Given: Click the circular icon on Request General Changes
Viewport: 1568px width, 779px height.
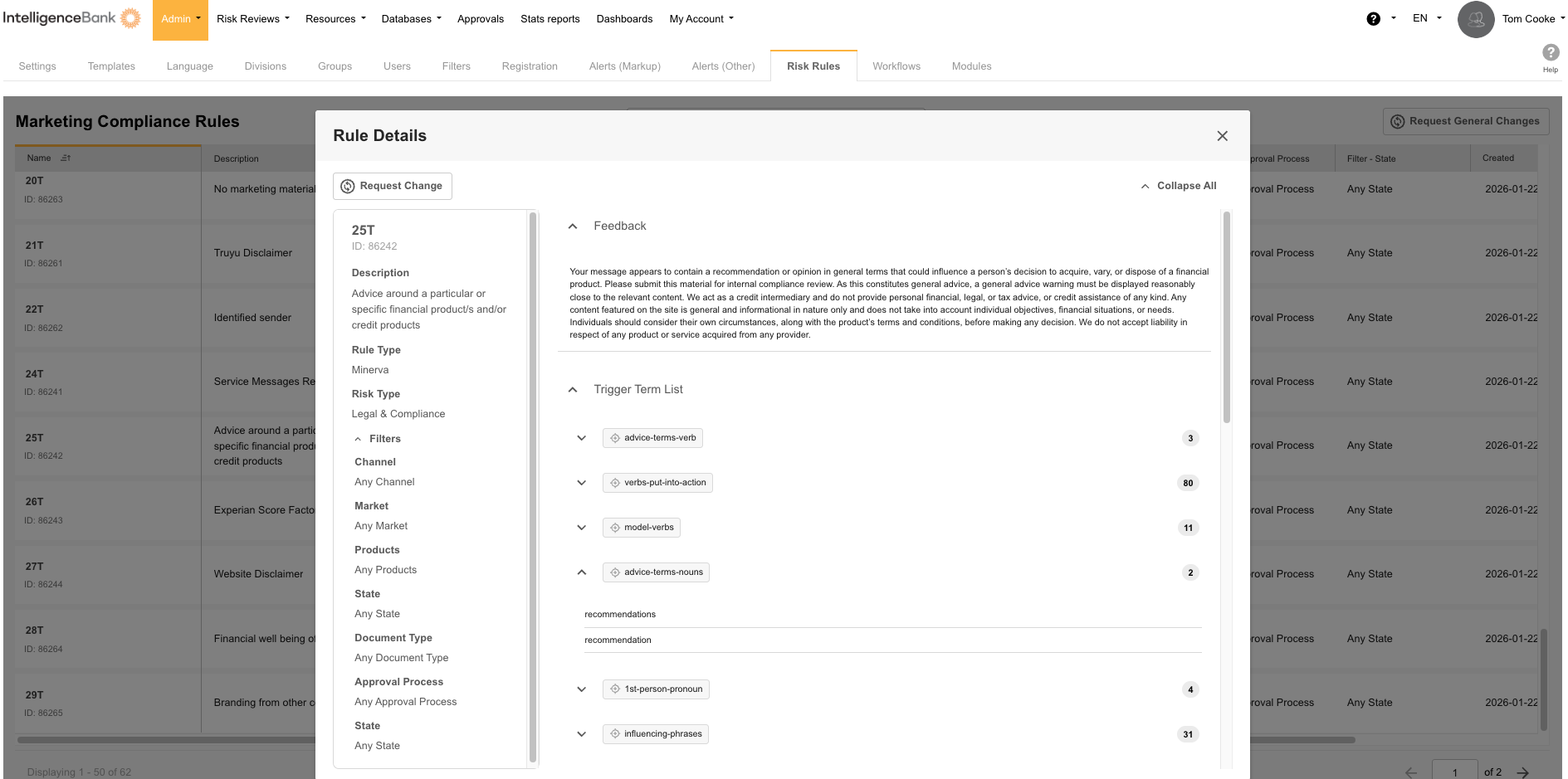Looking at the screenshot, I should (x=1398, y=121).
